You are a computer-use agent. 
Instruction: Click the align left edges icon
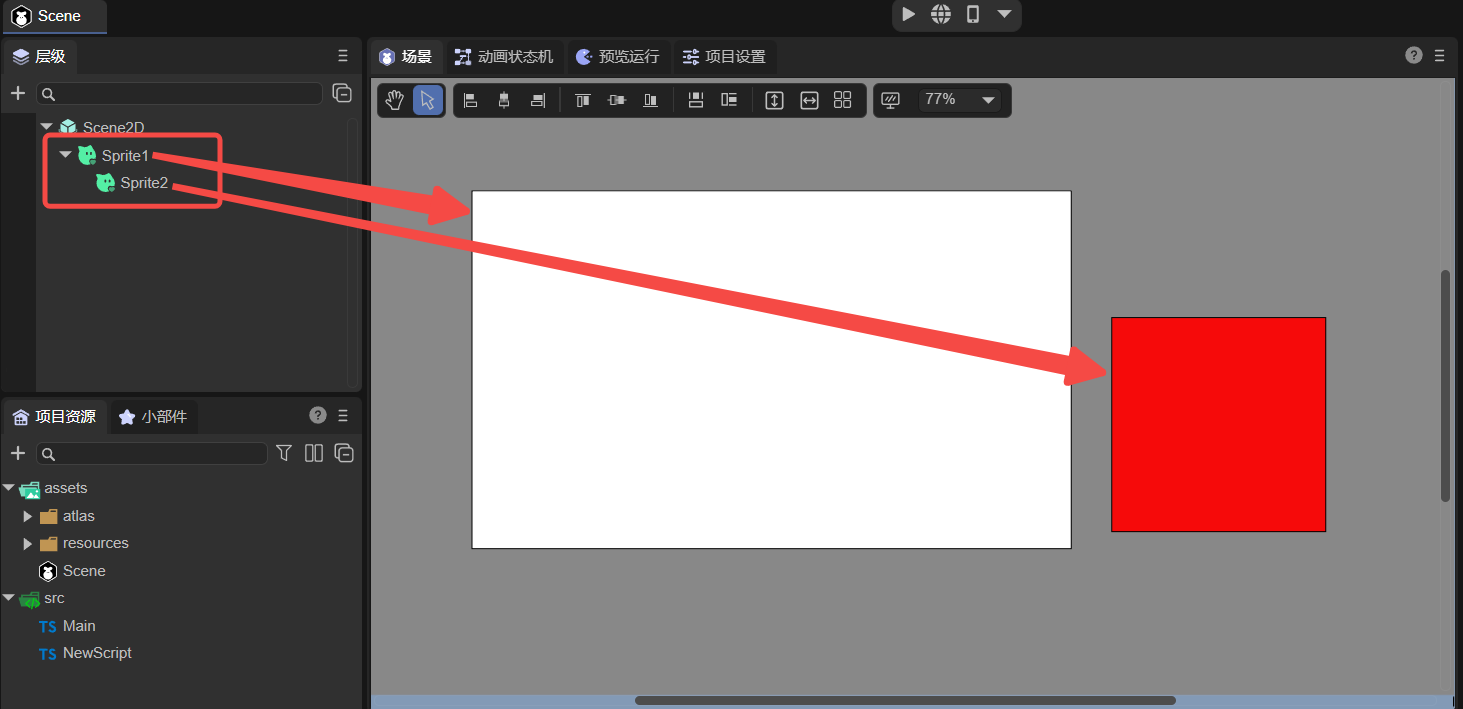(x=471, y=100)
